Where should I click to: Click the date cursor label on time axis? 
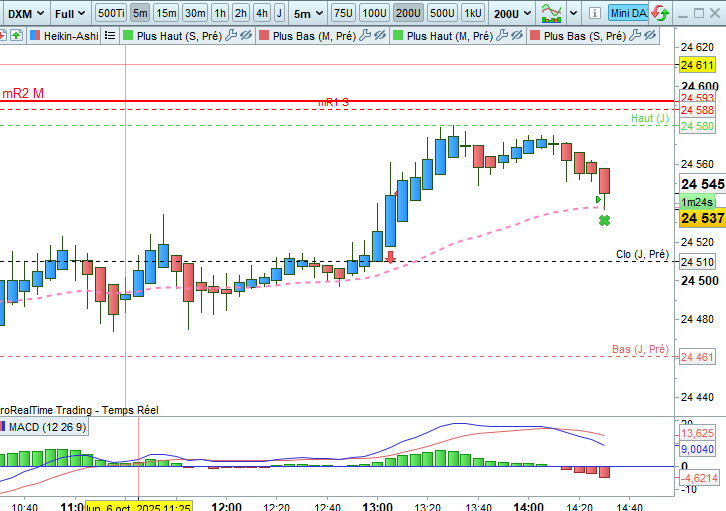(138, 506)
